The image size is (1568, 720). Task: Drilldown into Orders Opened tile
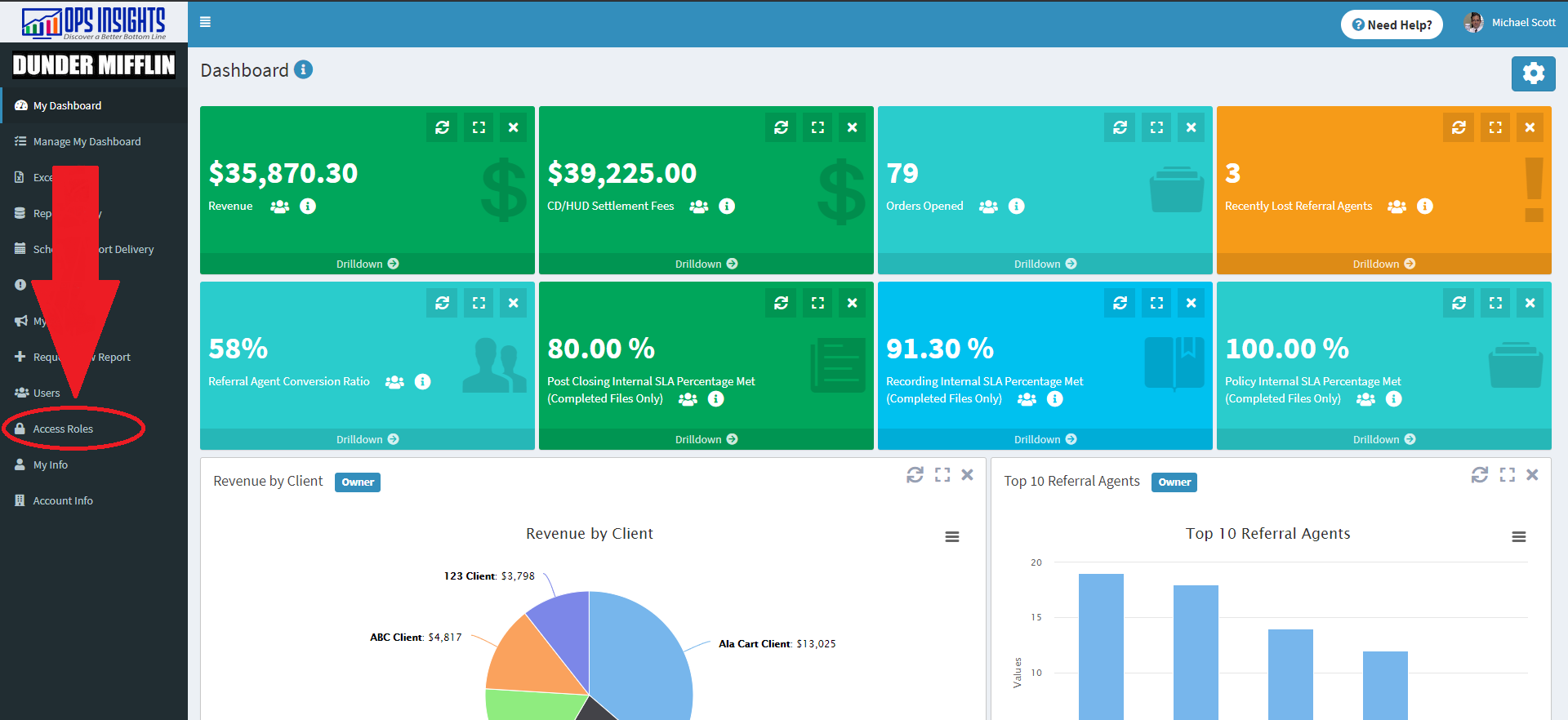pos(1045,264)
